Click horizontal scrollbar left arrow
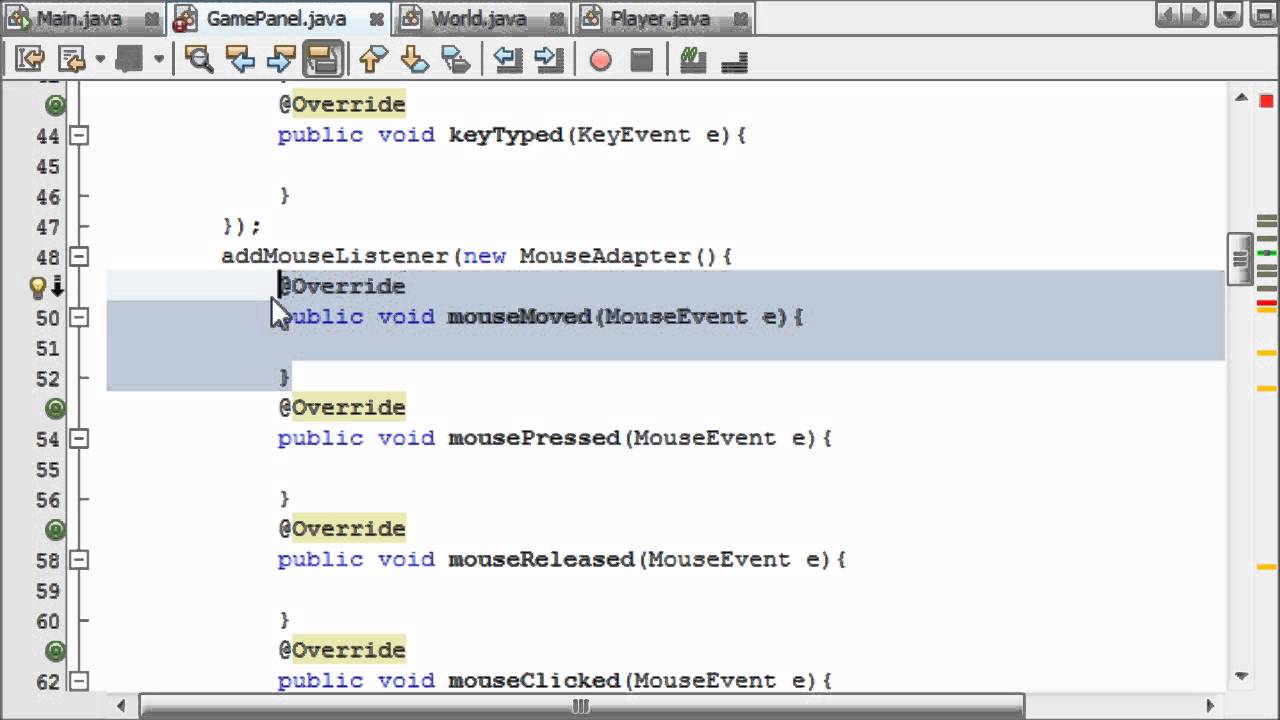1280x720 pixels. click(x=121, y=706)
